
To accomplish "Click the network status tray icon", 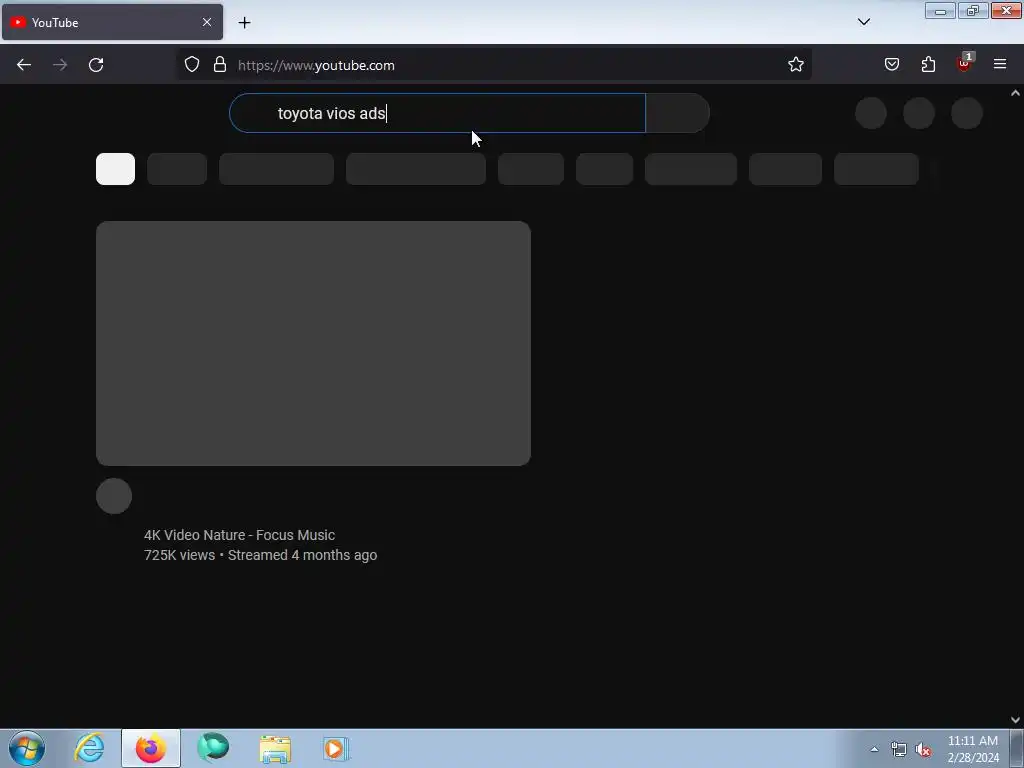I will pyautogui.click(x=899, y=750).
